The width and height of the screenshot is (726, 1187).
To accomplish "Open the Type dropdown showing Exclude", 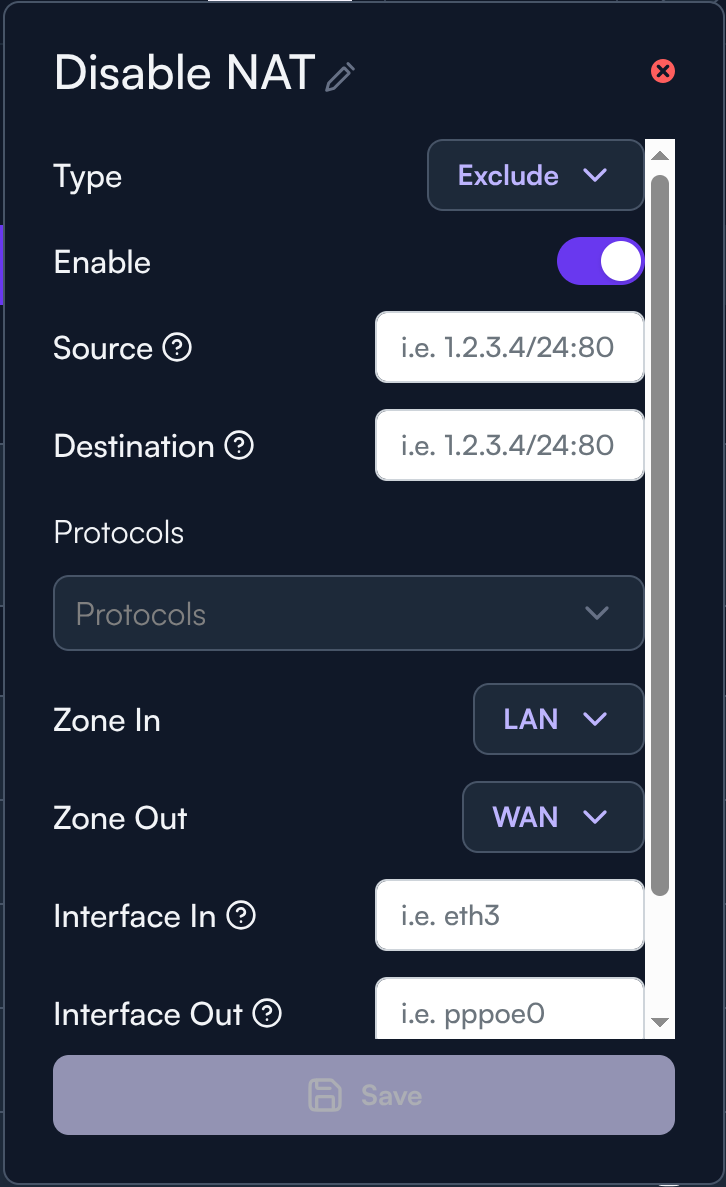I will [x=535, y=176].
